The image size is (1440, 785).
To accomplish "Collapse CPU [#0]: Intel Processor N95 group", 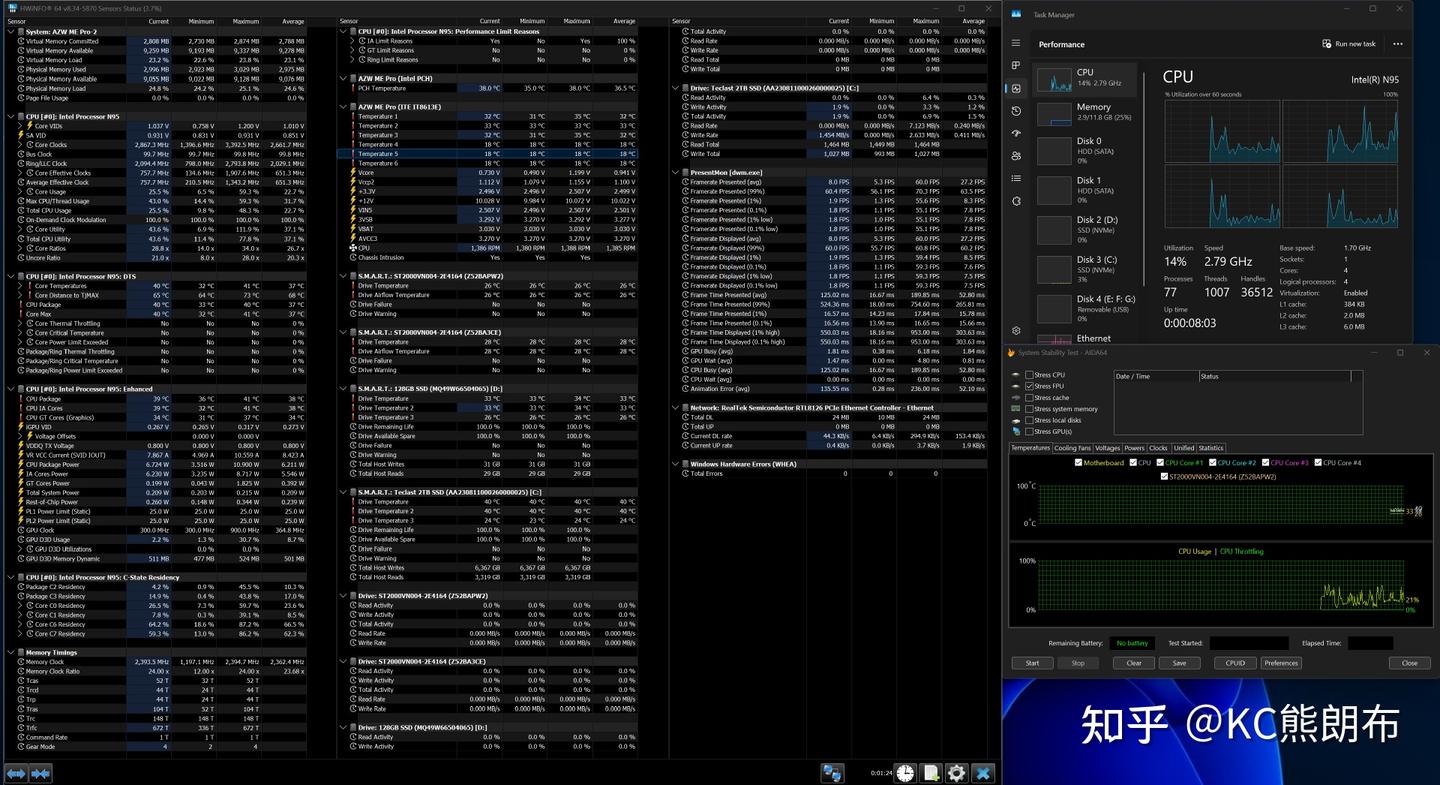I will [11, 117].
